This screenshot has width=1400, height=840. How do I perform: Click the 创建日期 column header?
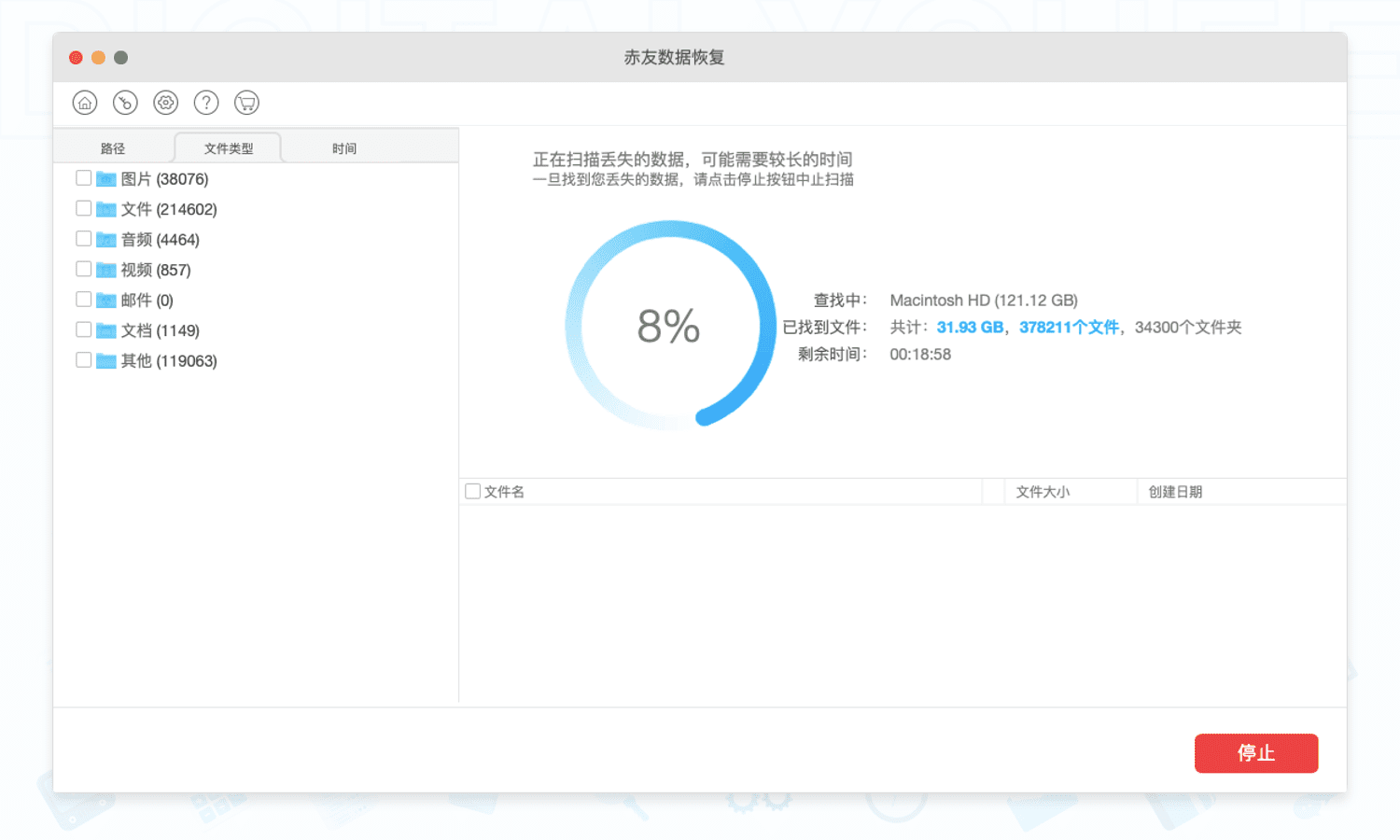[x=1174, y=491]
